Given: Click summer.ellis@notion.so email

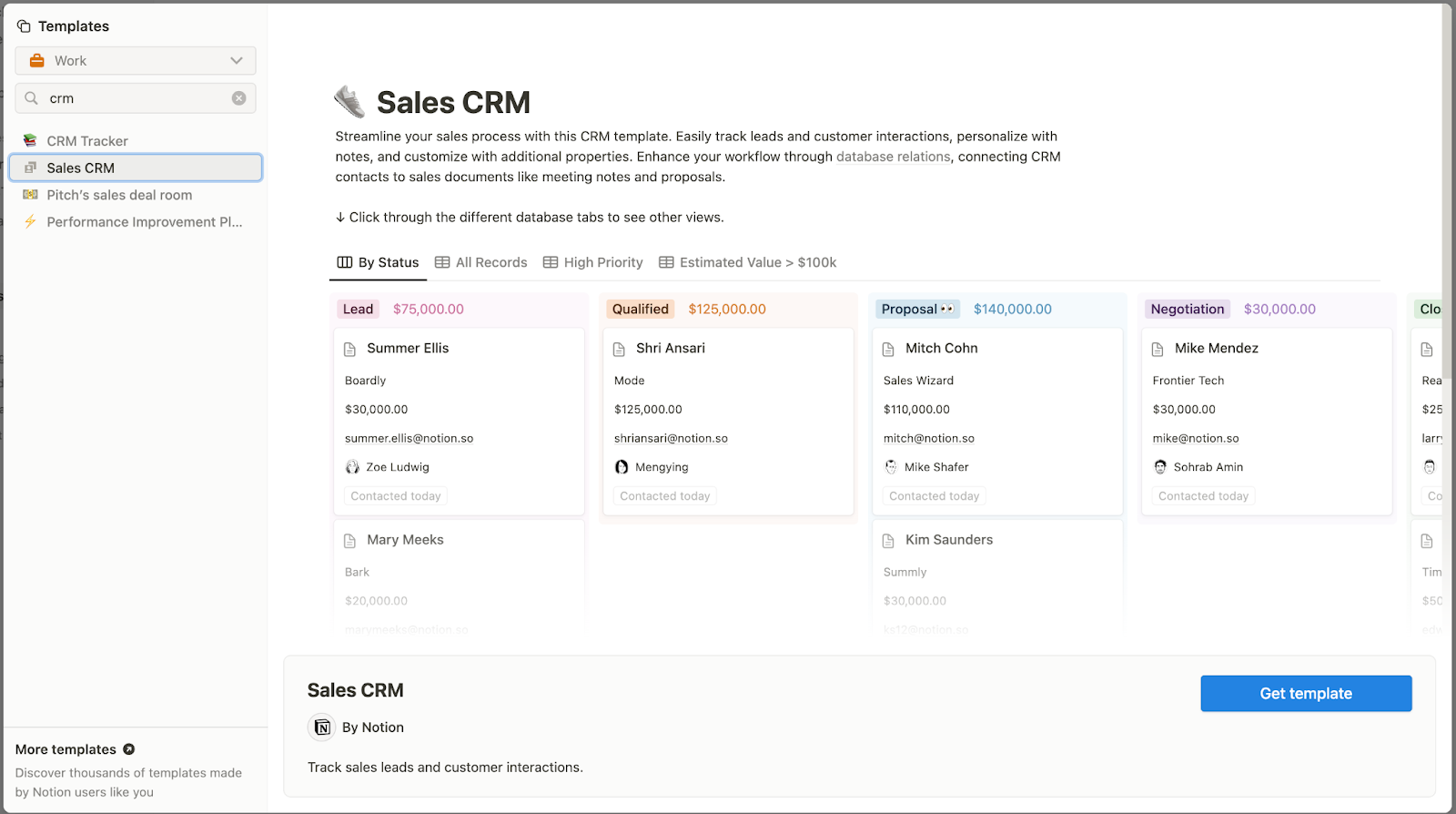Looking at the screenshot, I should [x=409, y=438].
